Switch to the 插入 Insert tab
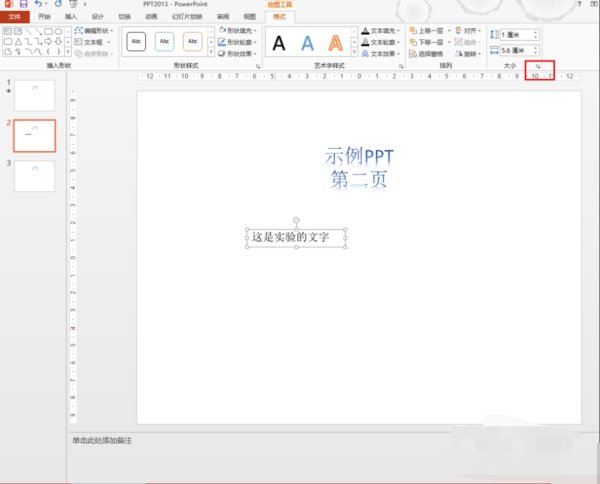Image resolution: width=600 pixels, height=484 pixels. [x=71, y=16]
